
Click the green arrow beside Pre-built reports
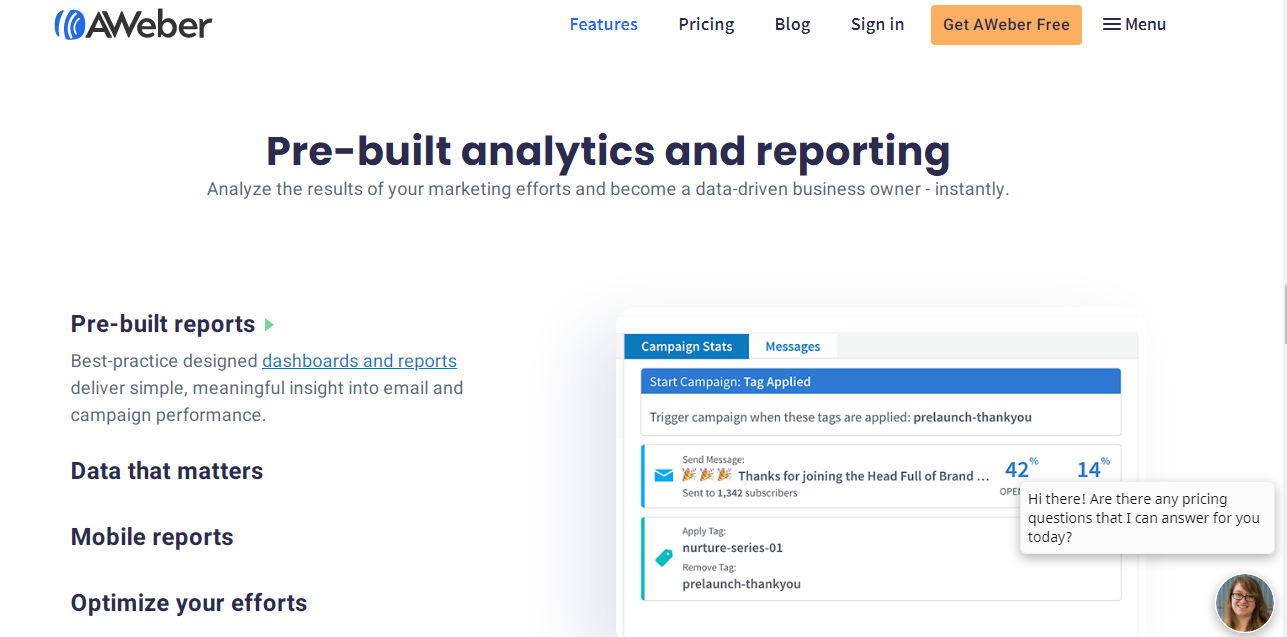point(269,325)
